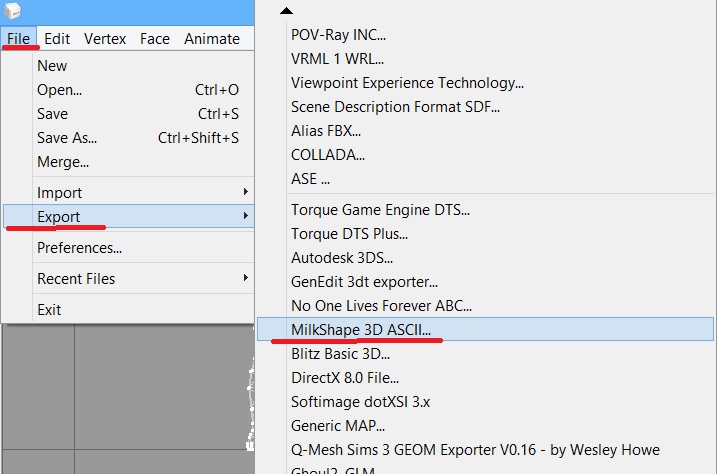Open the File menu
Screen dimensions: 717x474
19,39
